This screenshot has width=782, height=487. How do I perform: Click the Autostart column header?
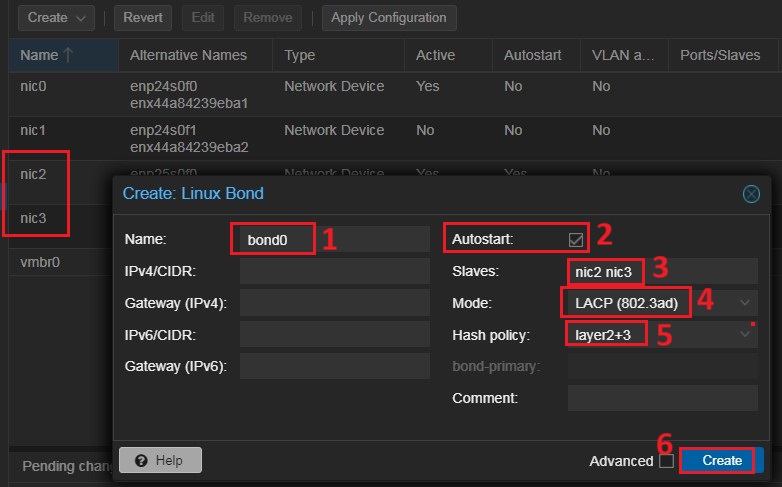[536, 55]
